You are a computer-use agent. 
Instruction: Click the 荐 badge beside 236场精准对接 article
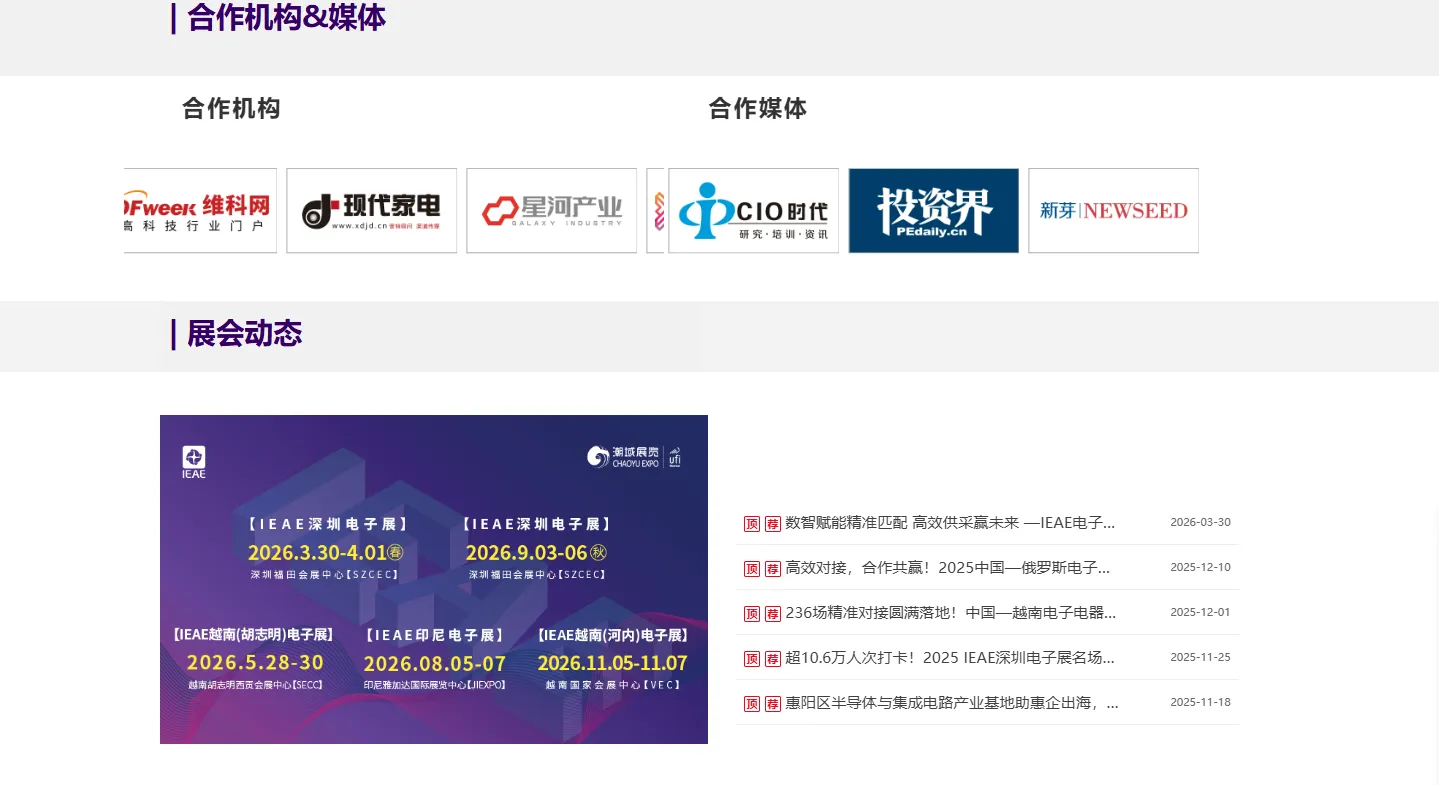coord(773,614)
